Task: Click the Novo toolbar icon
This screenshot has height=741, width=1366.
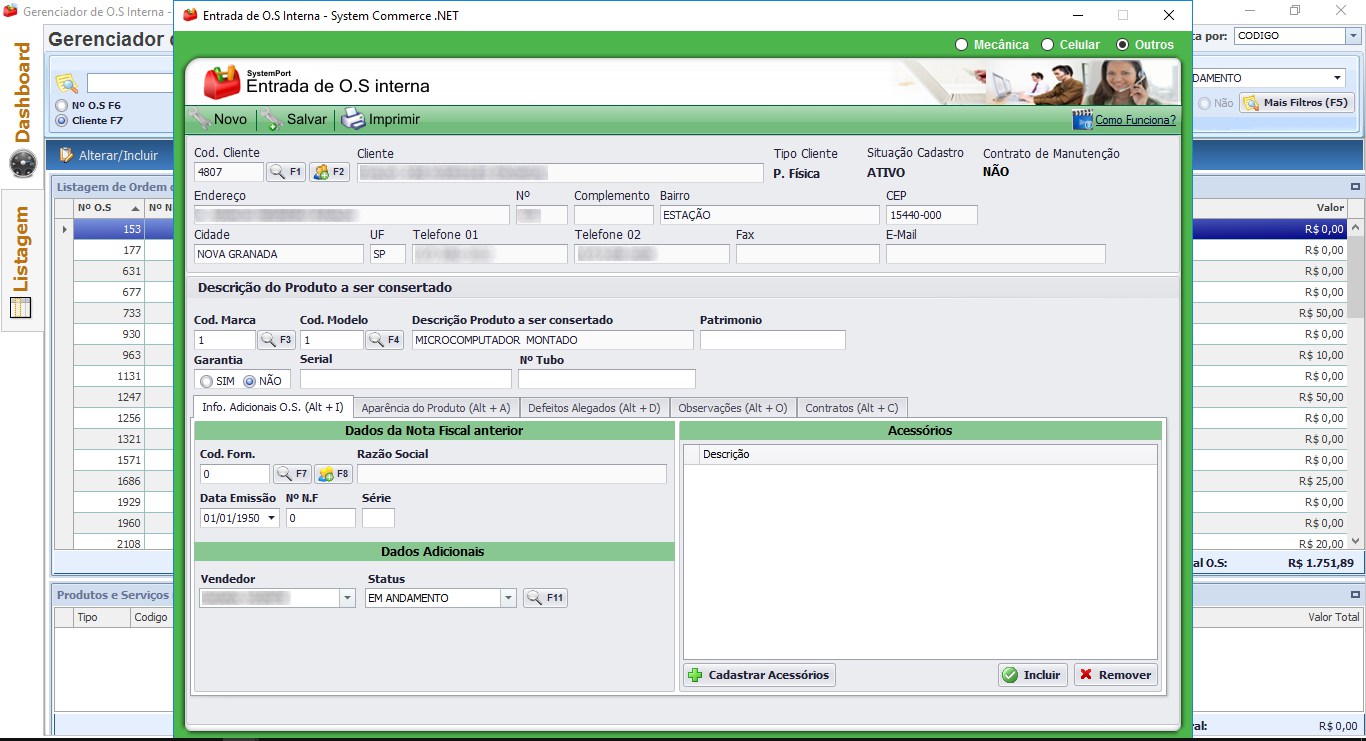Action: (200, 120)
